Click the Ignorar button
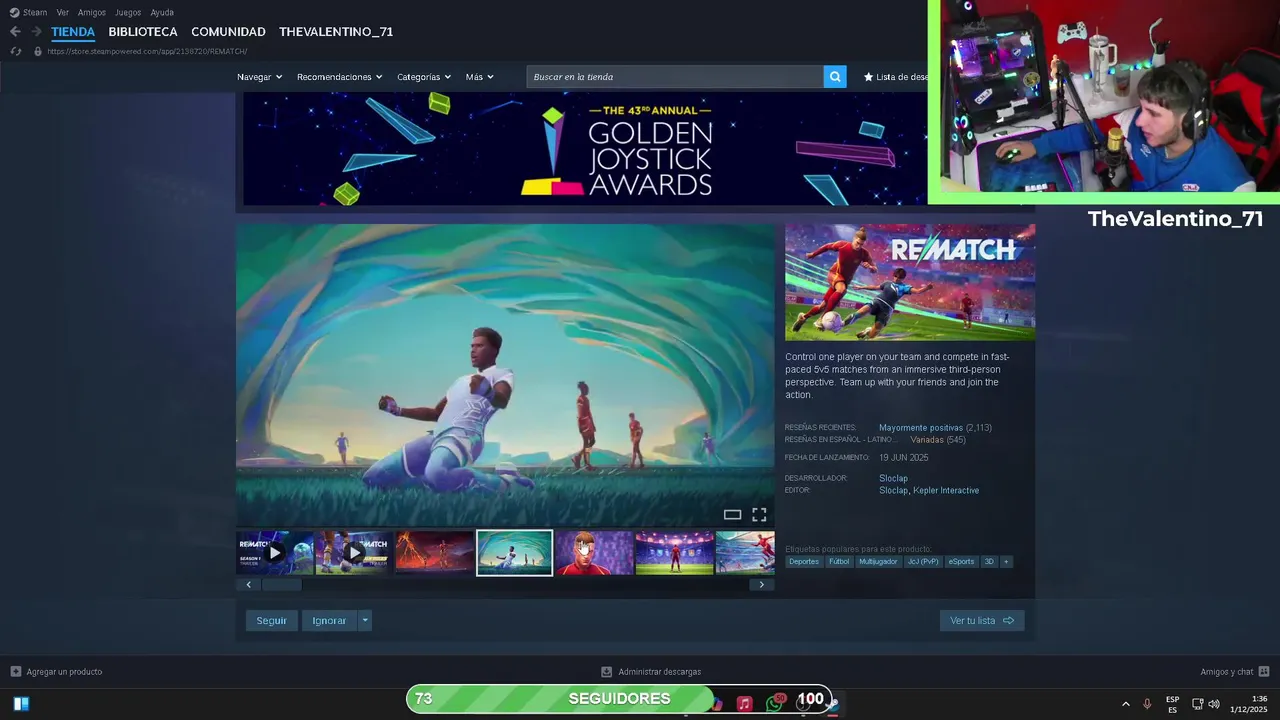This screenshot has height=720, width=1280. pos(329,621)
